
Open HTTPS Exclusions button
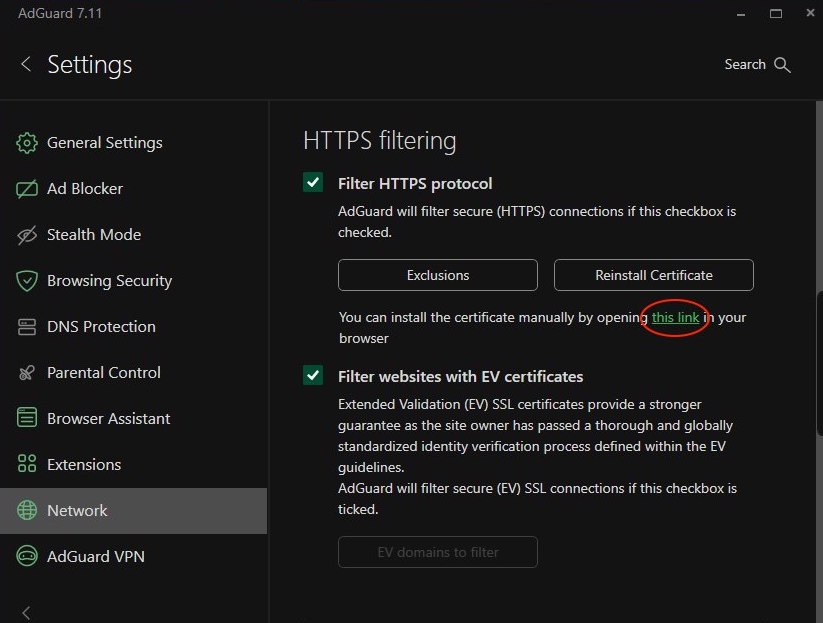click(x=438, y=275)
